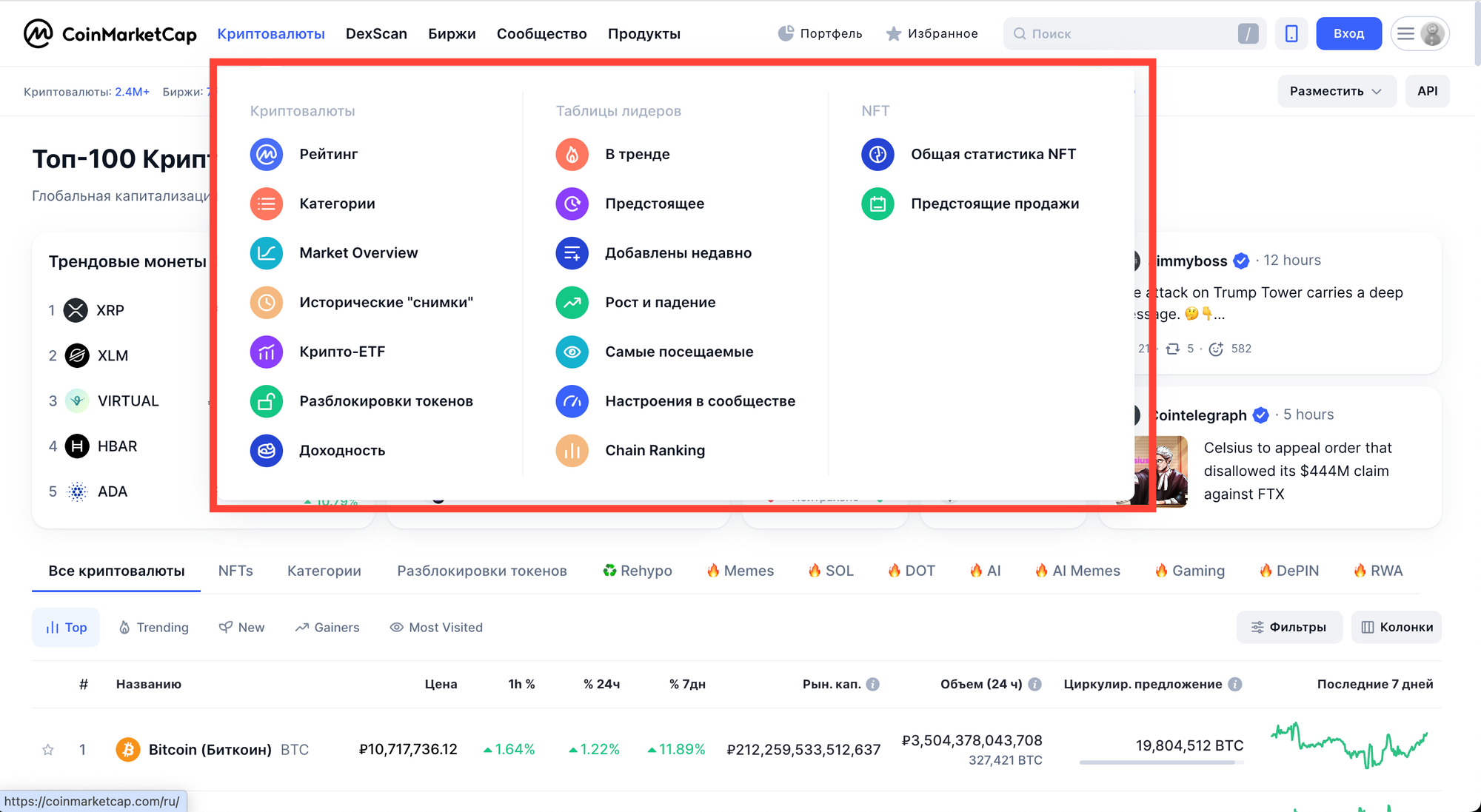
Task: Click Самые посещаемые eye icon
Action: tap(572, 352)
